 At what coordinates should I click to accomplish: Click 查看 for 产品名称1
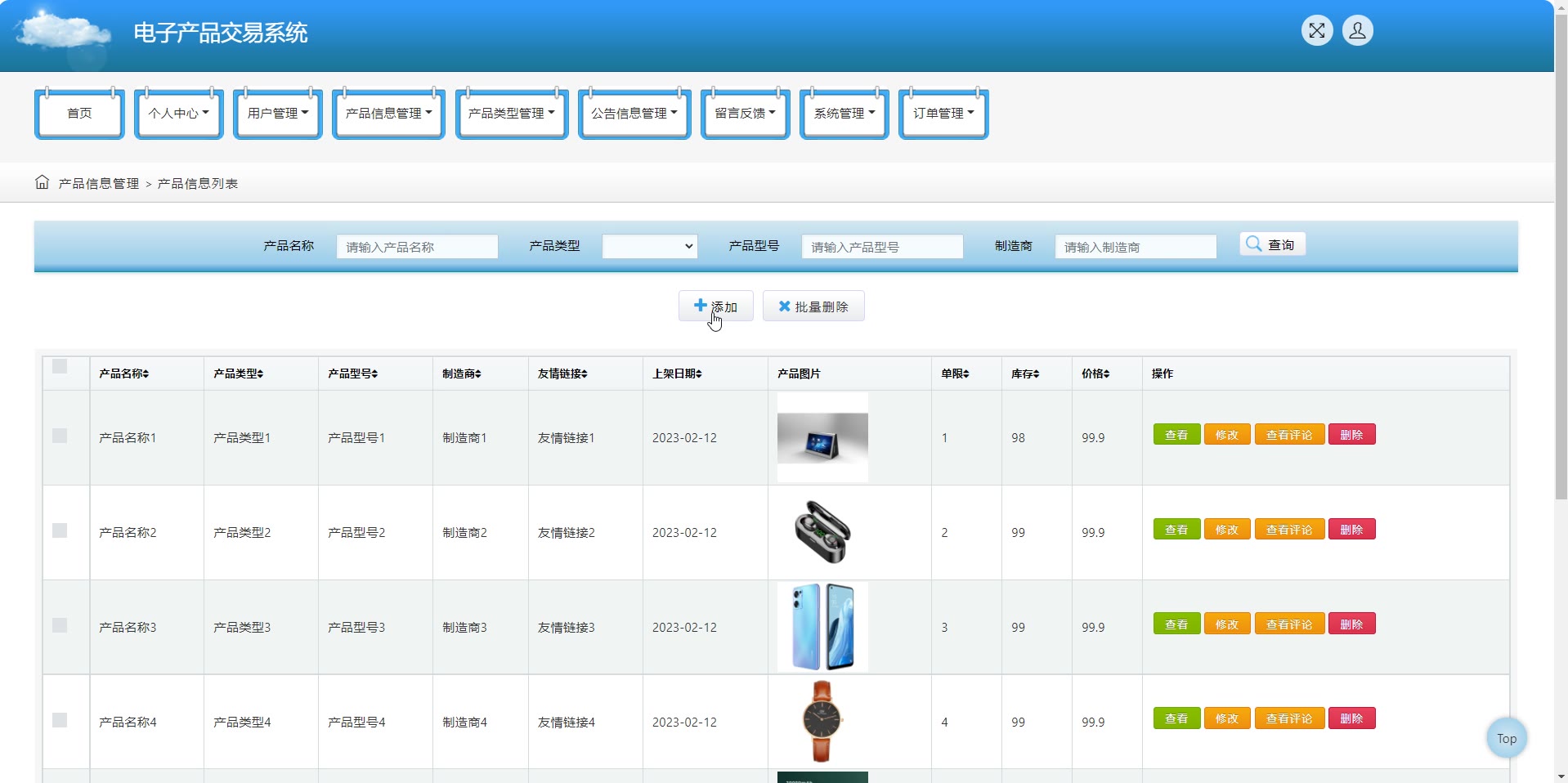pos(1176,435)
